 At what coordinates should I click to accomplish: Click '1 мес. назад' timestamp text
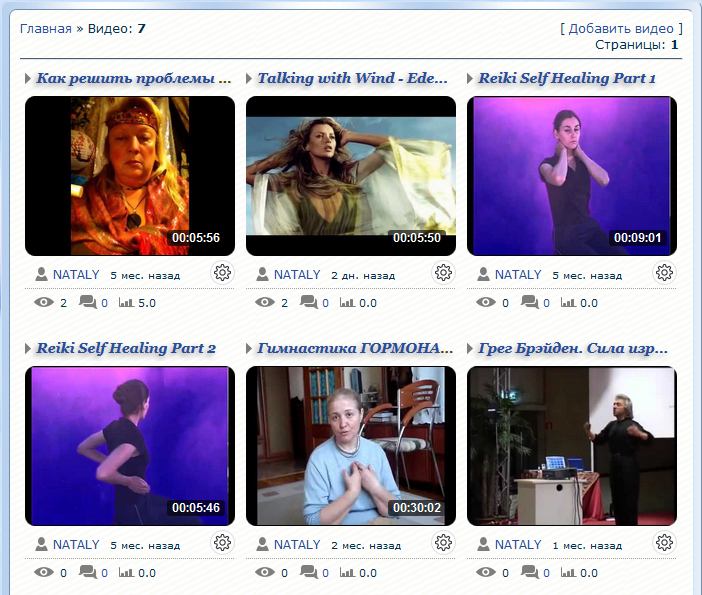[587, 545]
